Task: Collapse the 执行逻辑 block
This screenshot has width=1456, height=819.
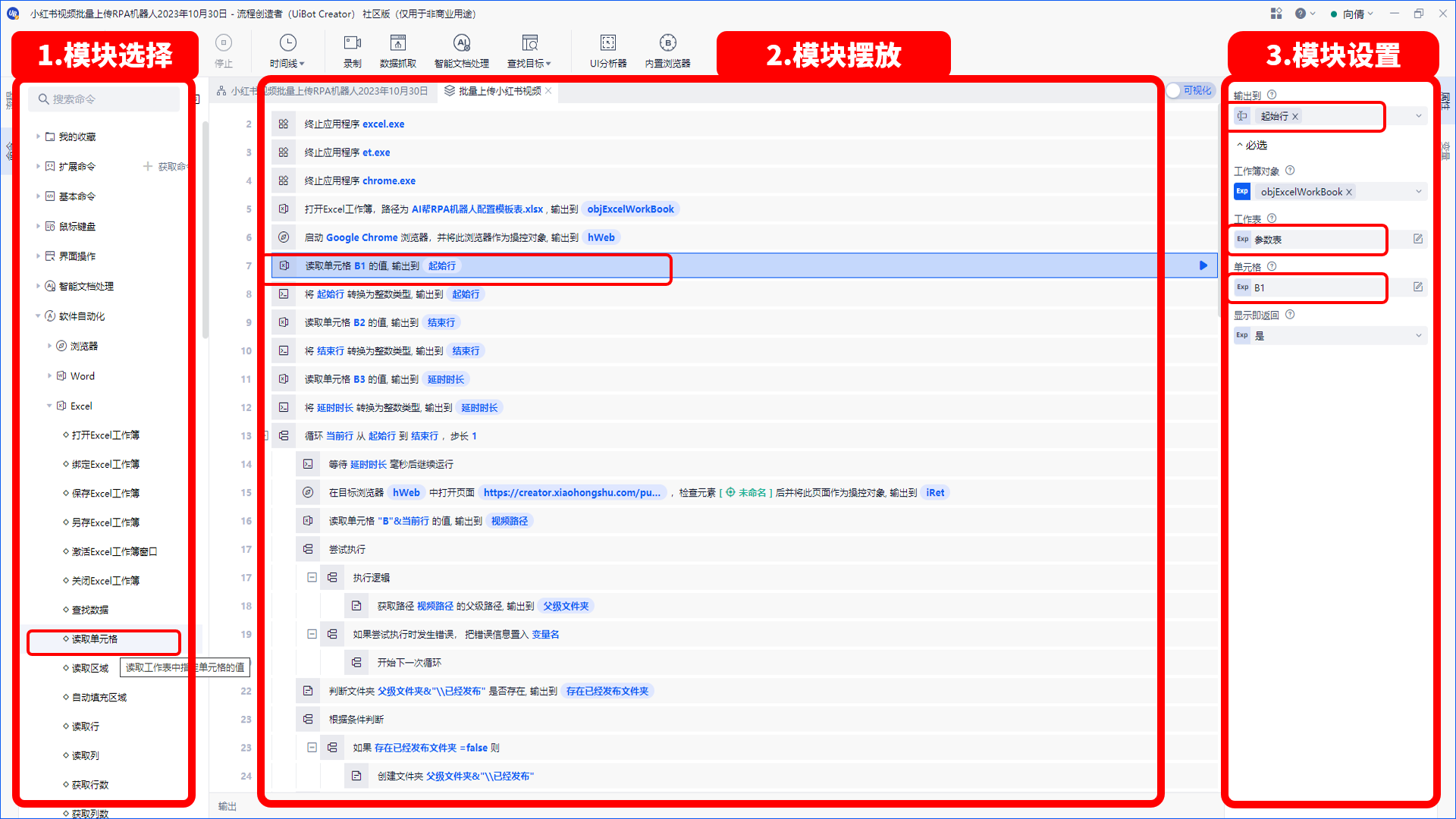Action: click(312, 577)
